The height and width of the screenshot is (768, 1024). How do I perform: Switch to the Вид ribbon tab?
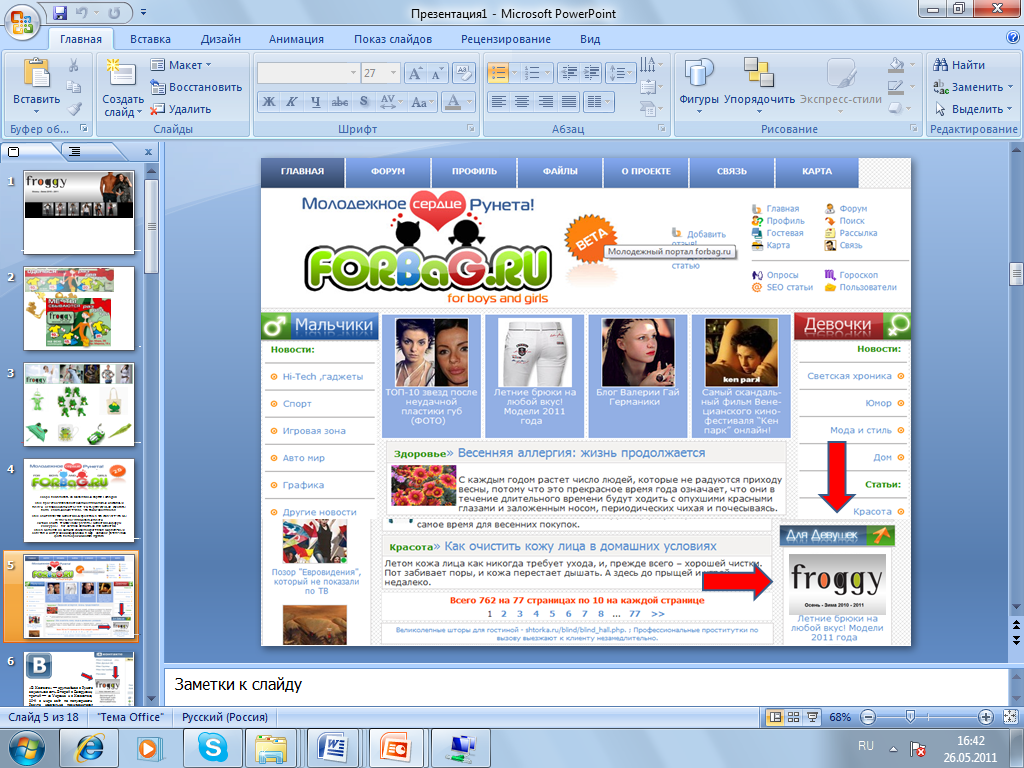coord(590,39)
